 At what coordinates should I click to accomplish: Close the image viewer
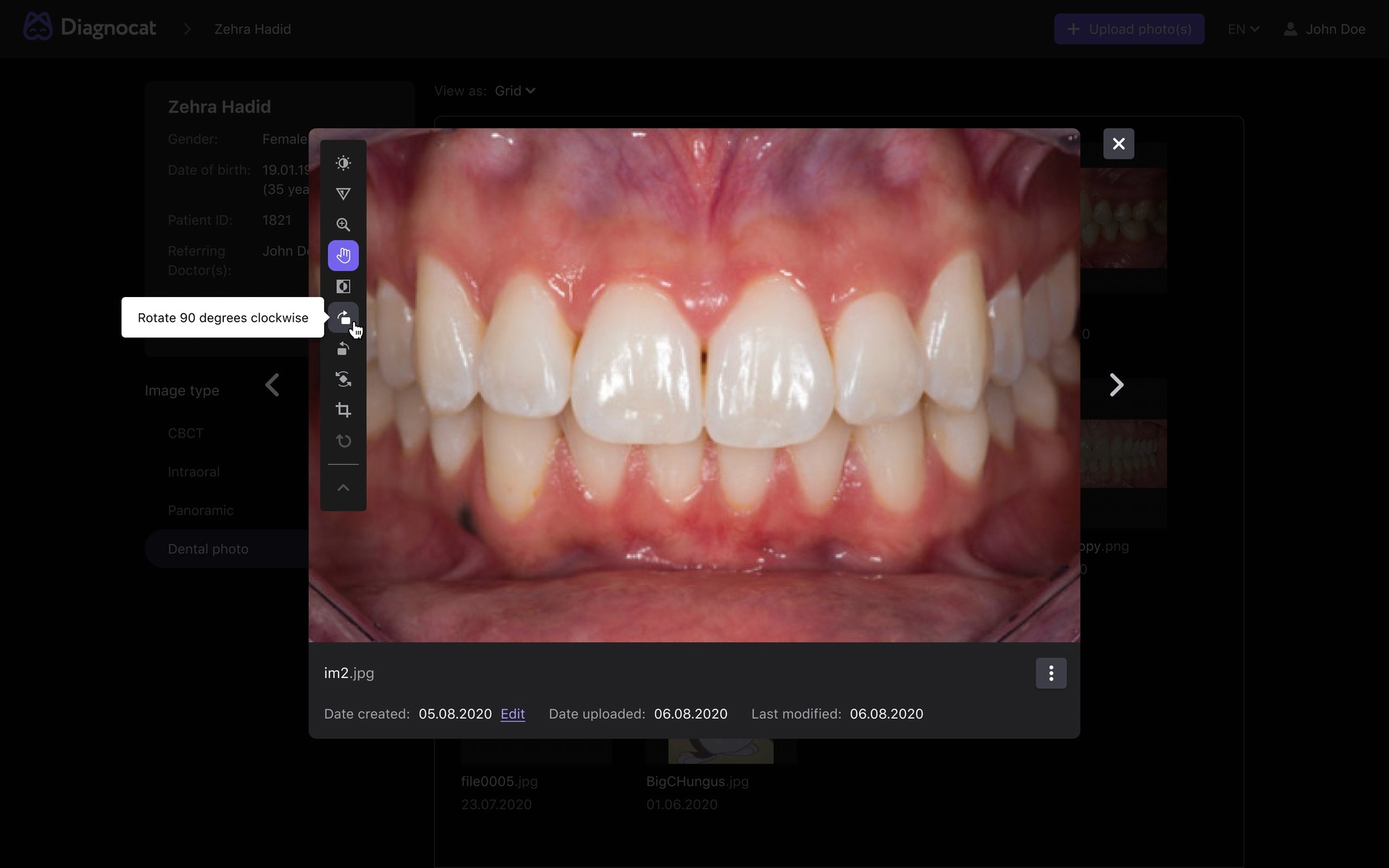1118,144
